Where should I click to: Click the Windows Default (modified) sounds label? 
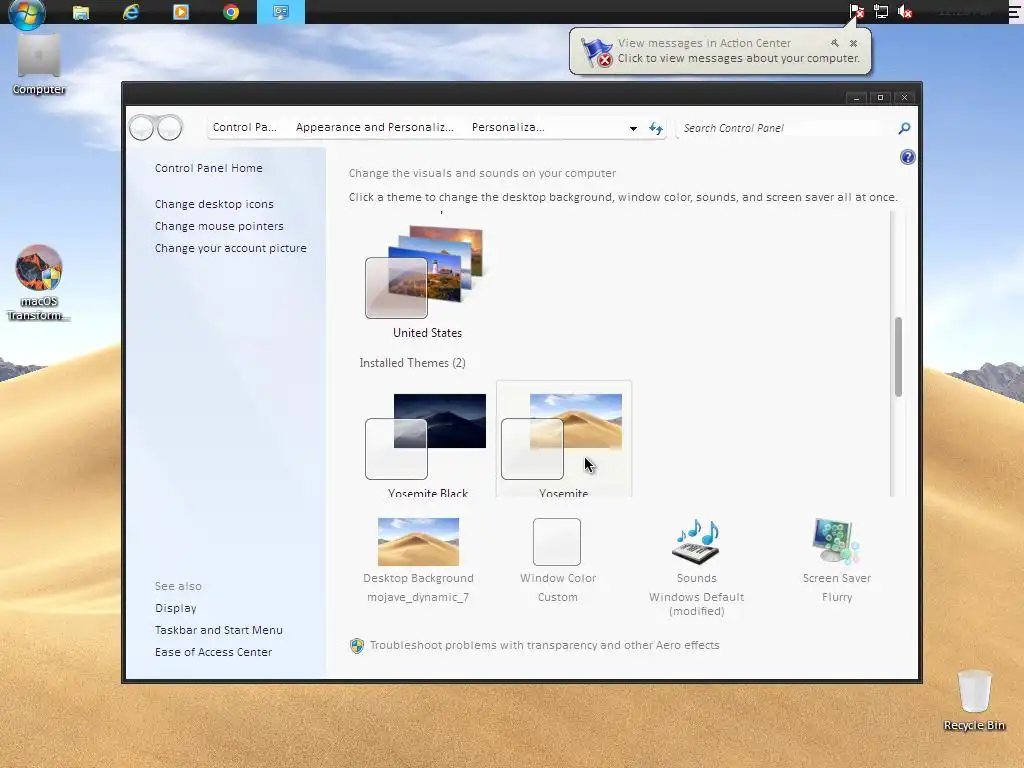click(696, 604)
